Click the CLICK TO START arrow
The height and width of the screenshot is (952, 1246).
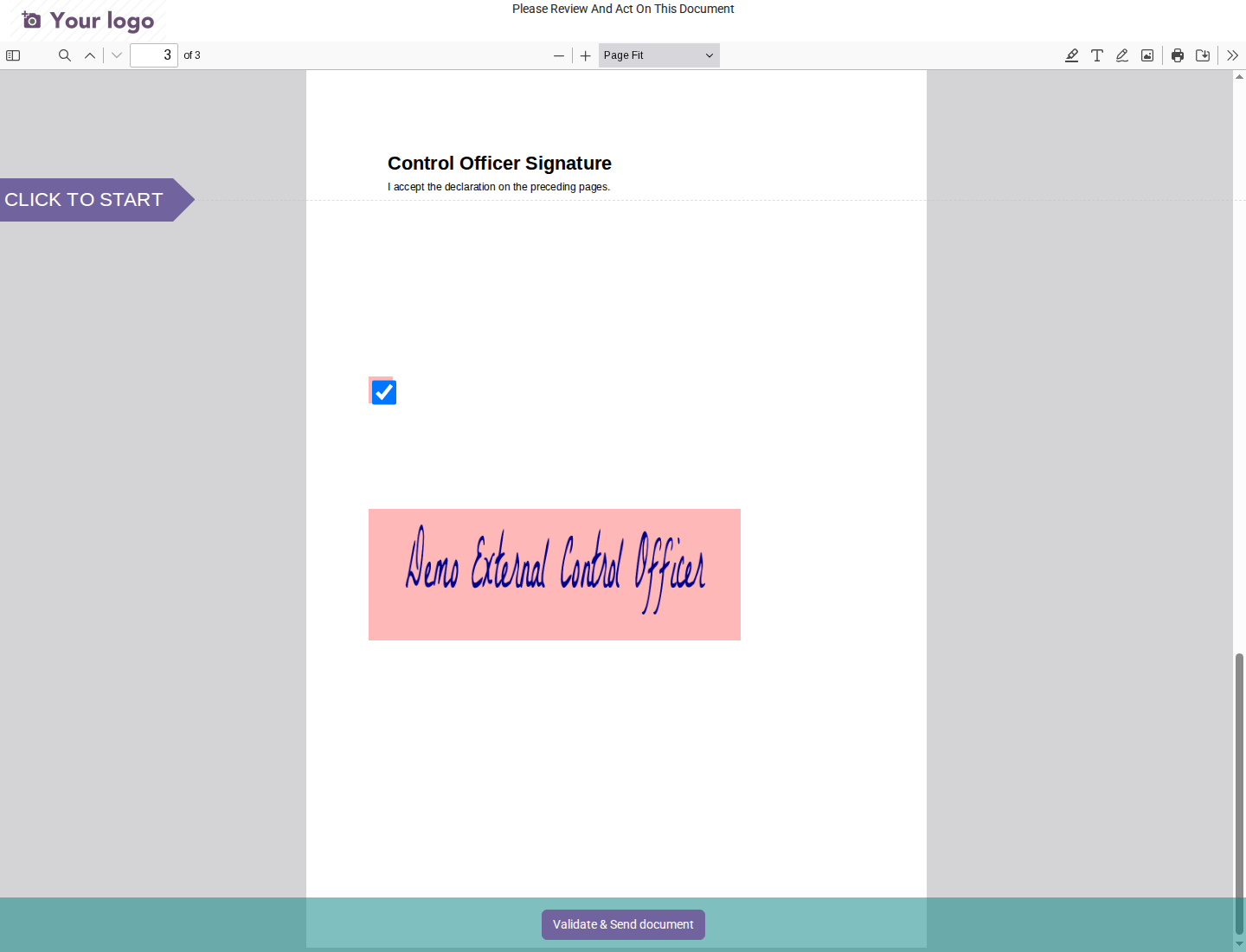point(95,200)
